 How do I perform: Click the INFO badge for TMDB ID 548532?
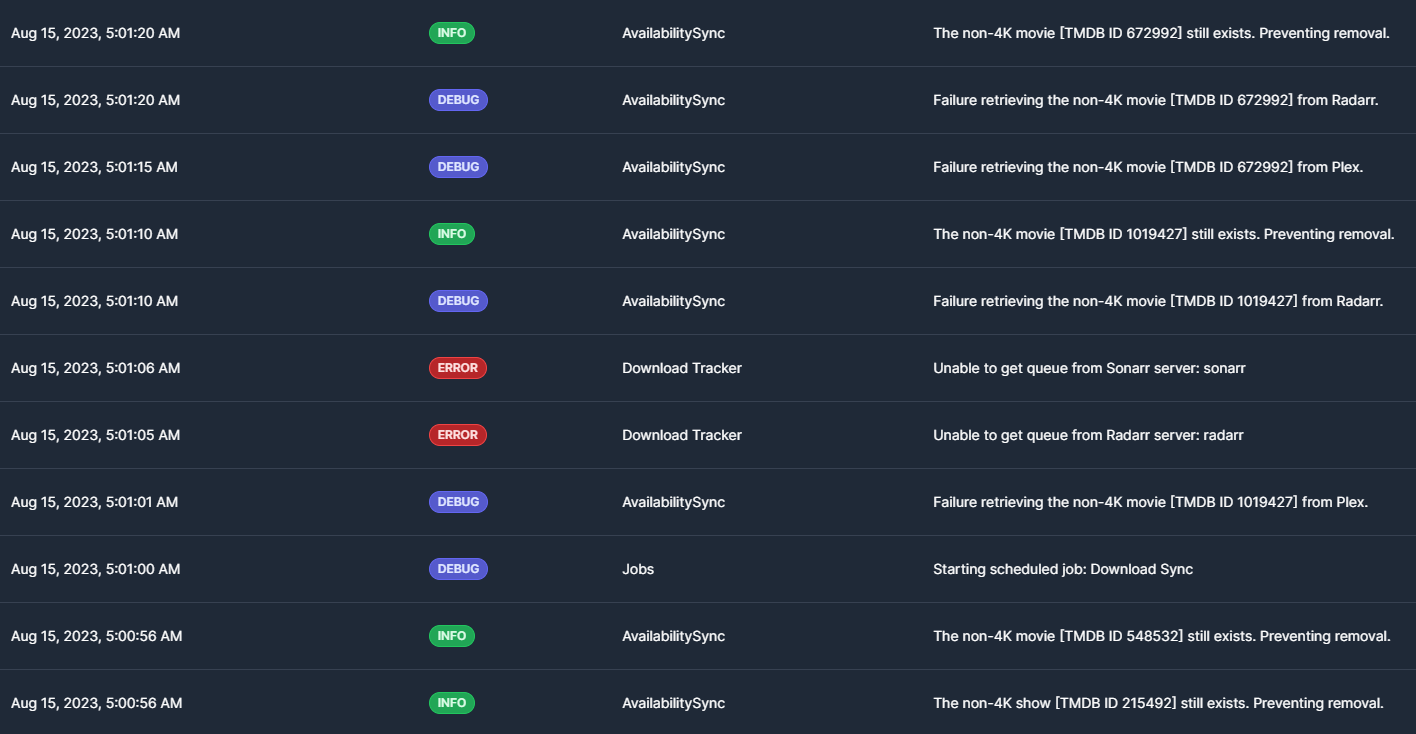(x=452, y=635)
